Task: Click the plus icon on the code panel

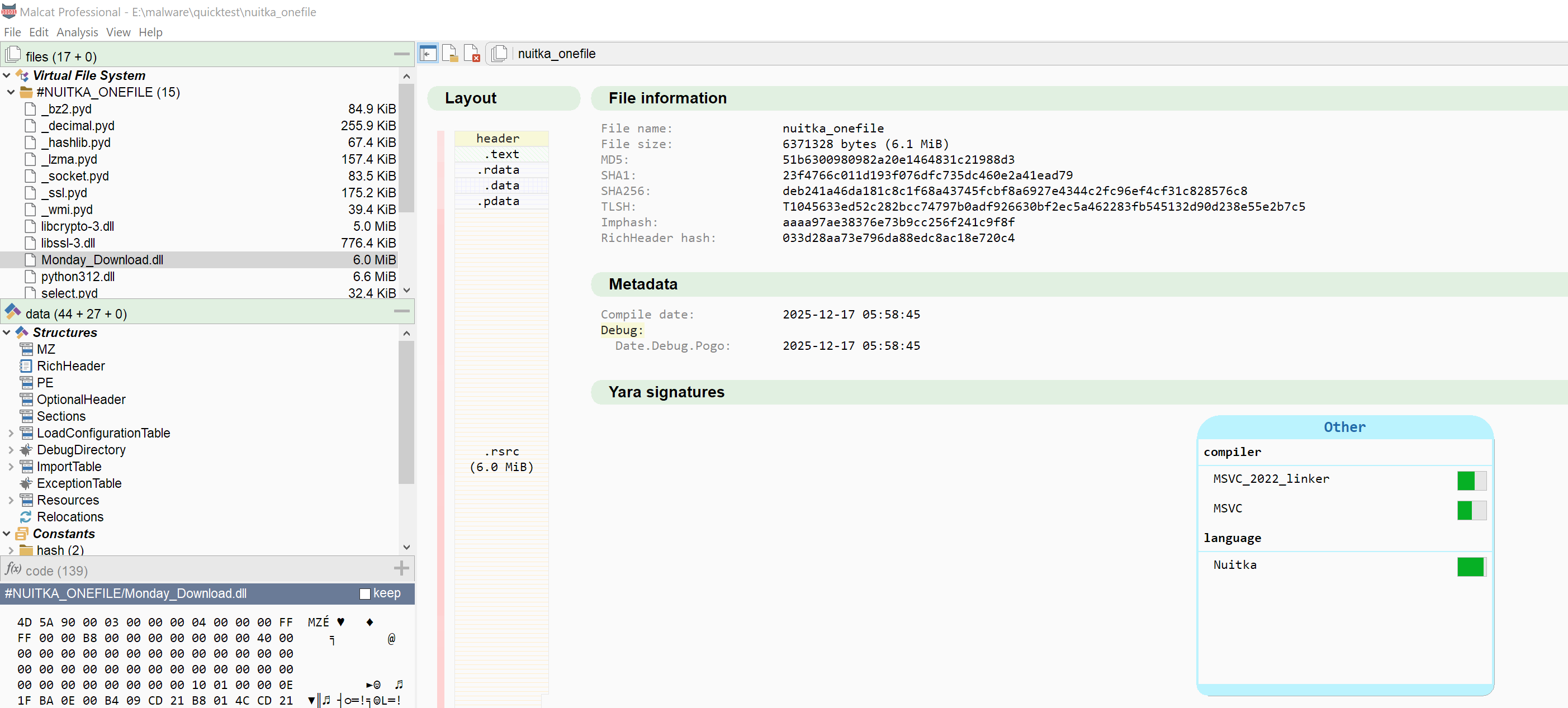Action: coord(401,568)
